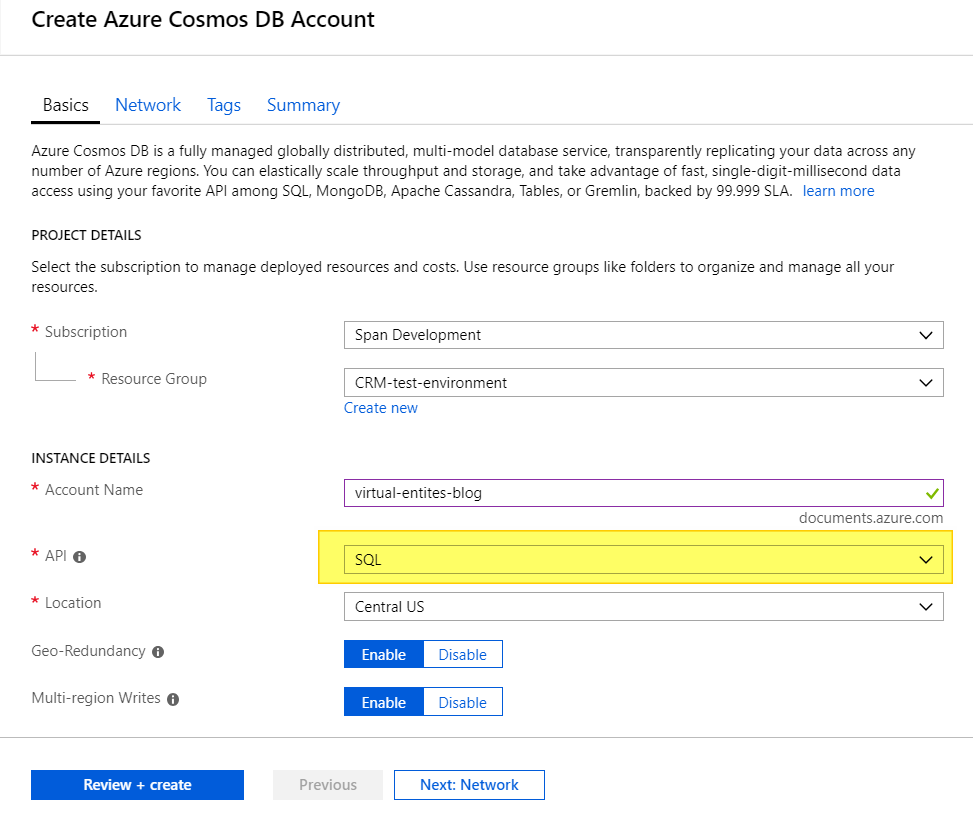Viewport: 973px width, 814px height.
Task: Click the Geo-Redundancy label text
Action: pyautogui.click(x=88, y=651)
